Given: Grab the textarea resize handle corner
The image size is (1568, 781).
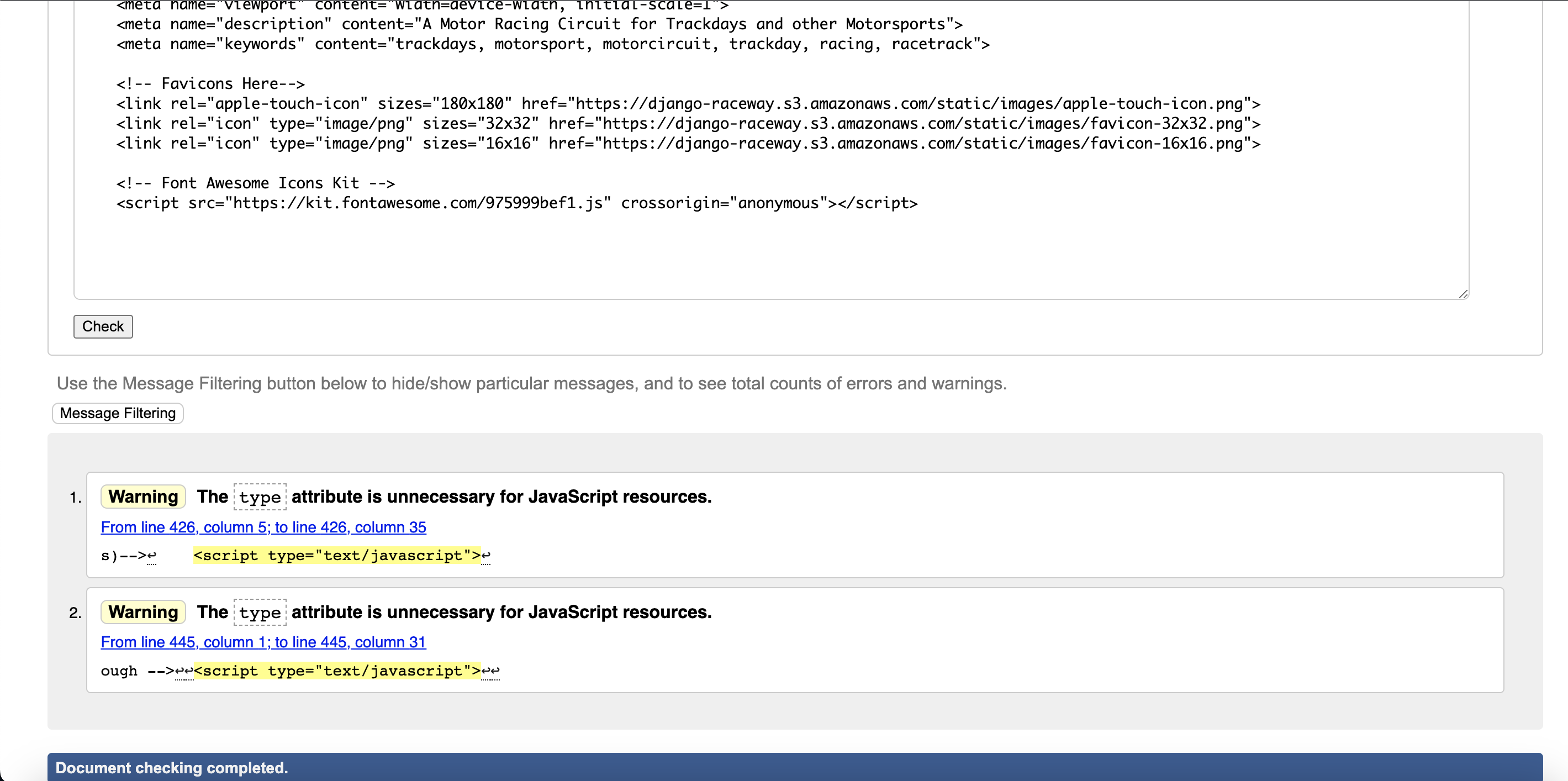Looking at the screenshot, I should tap(1463, 294).
